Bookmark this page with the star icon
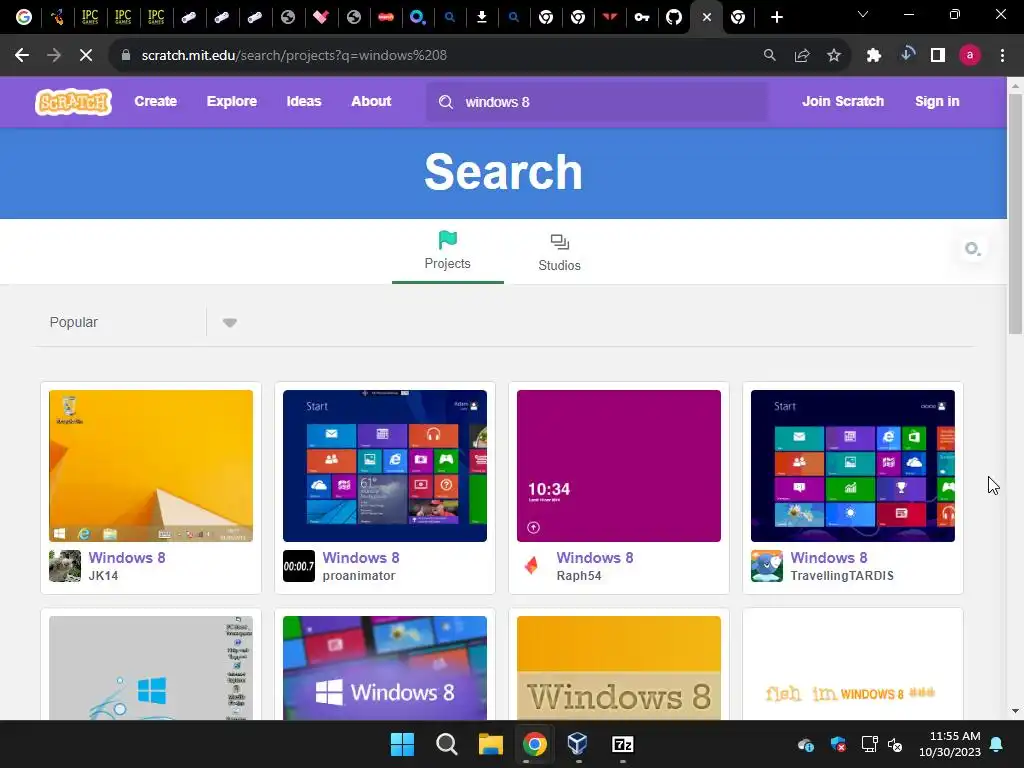 (x=834, y=56)
